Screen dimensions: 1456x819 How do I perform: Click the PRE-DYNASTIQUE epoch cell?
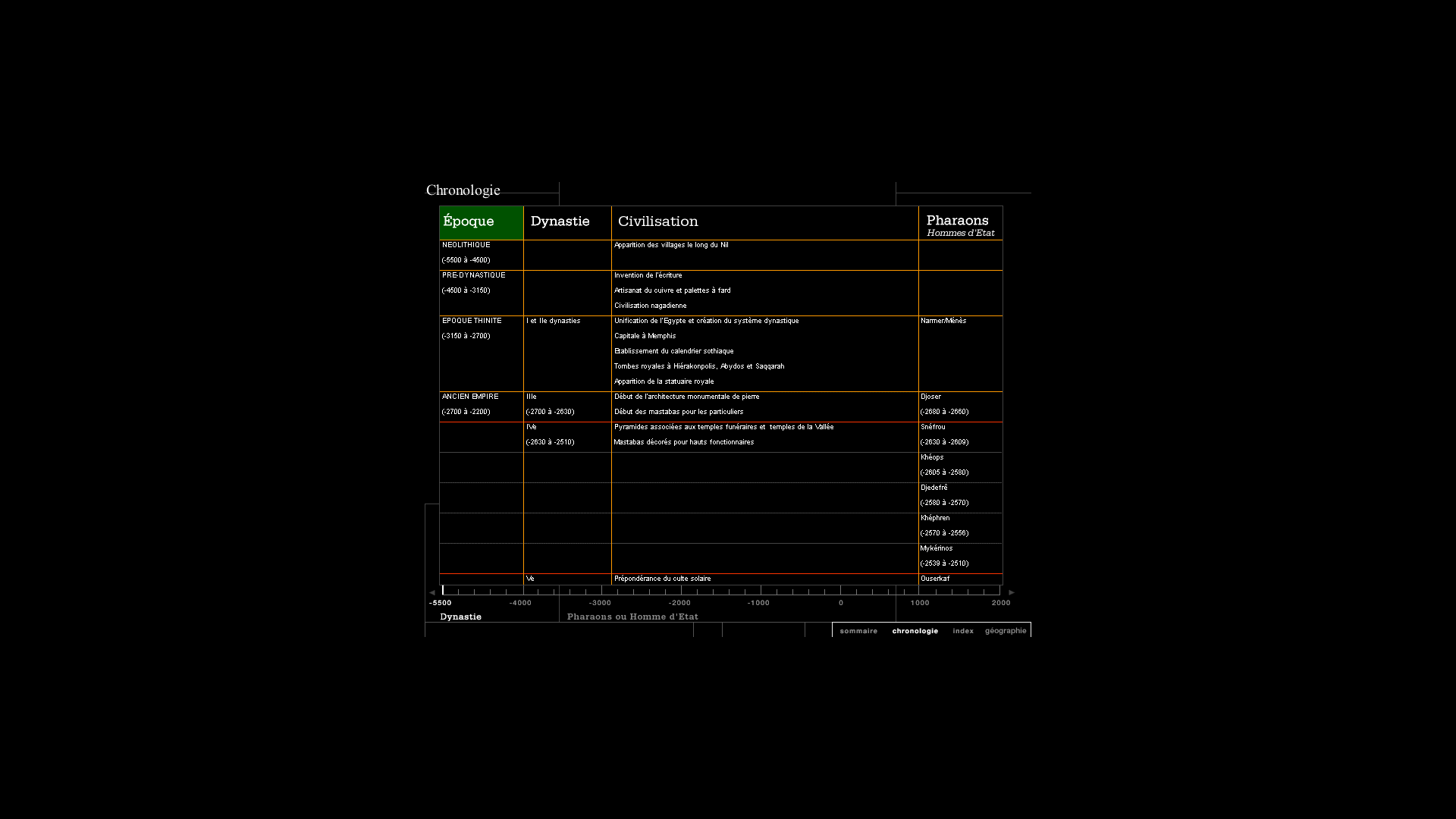[x=482, y=293]
